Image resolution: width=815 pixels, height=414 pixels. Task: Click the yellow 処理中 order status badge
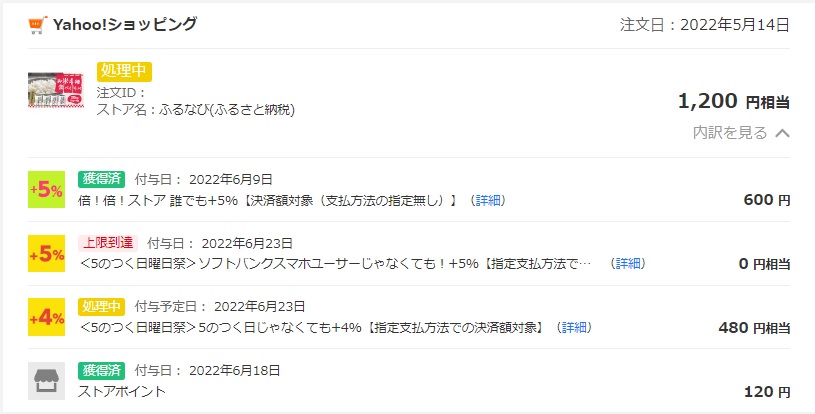[x=124, y=72]
